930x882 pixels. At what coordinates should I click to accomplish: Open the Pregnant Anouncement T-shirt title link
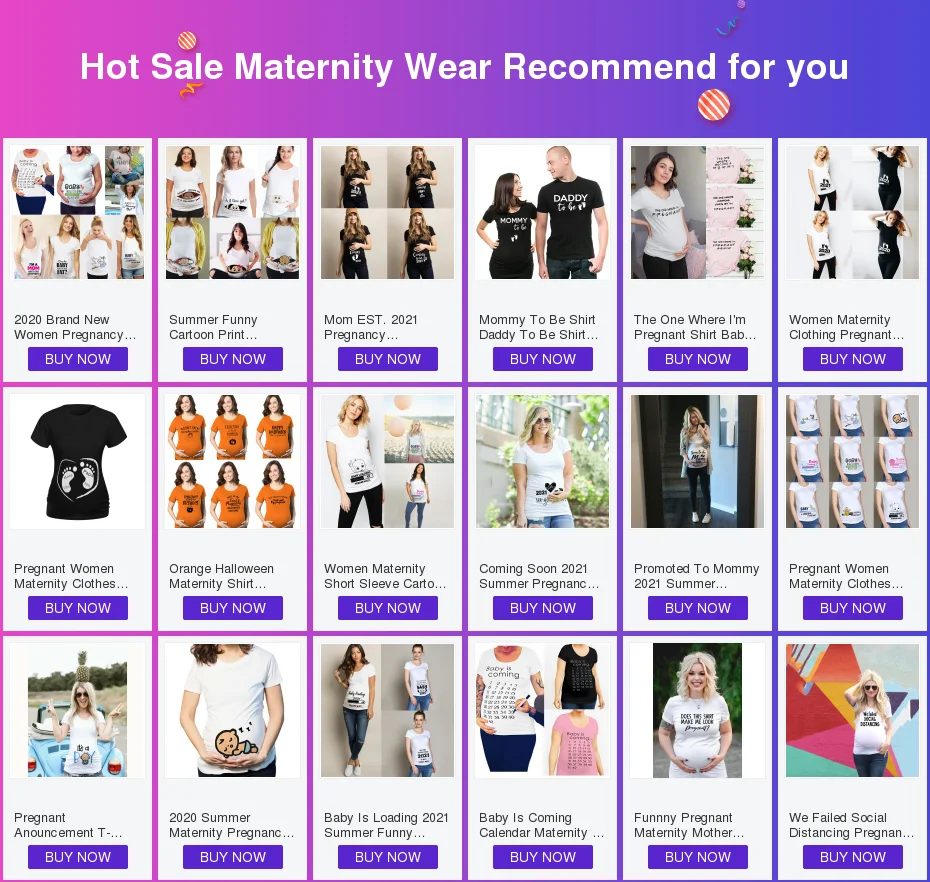(x=68, y=825)
